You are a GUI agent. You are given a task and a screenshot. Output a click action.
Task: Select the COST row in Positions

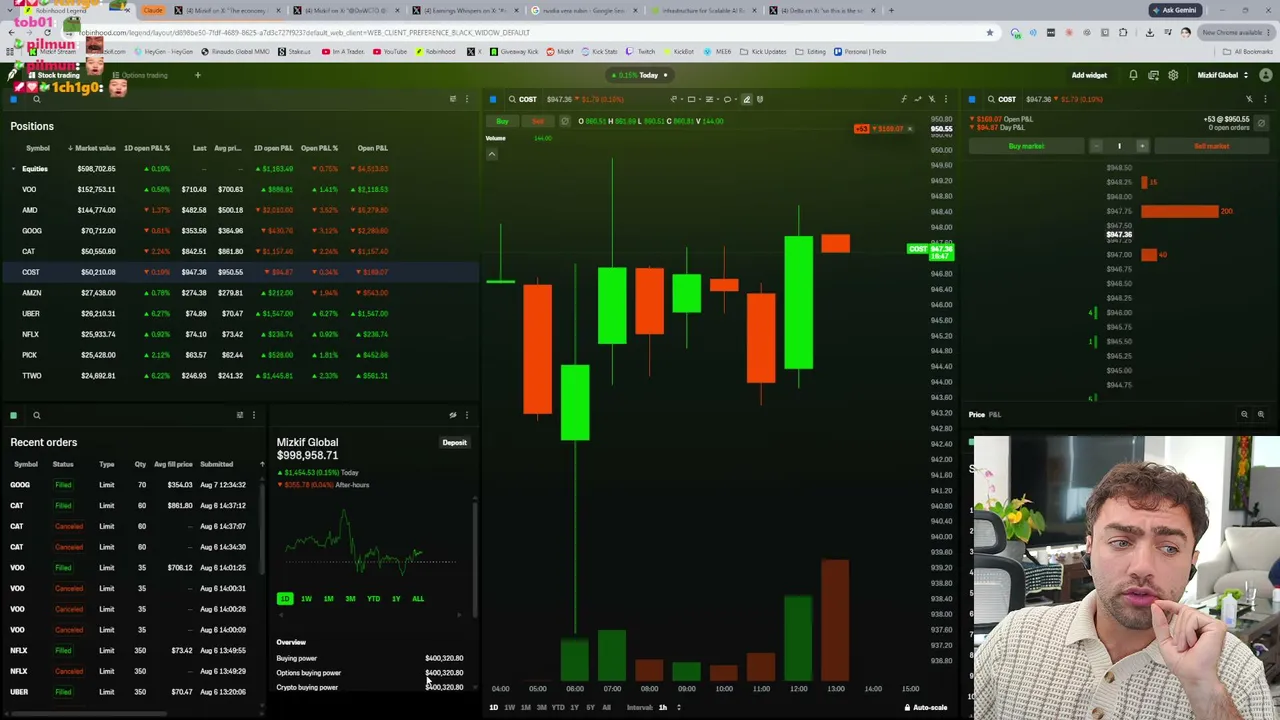[x=240, y=272]
